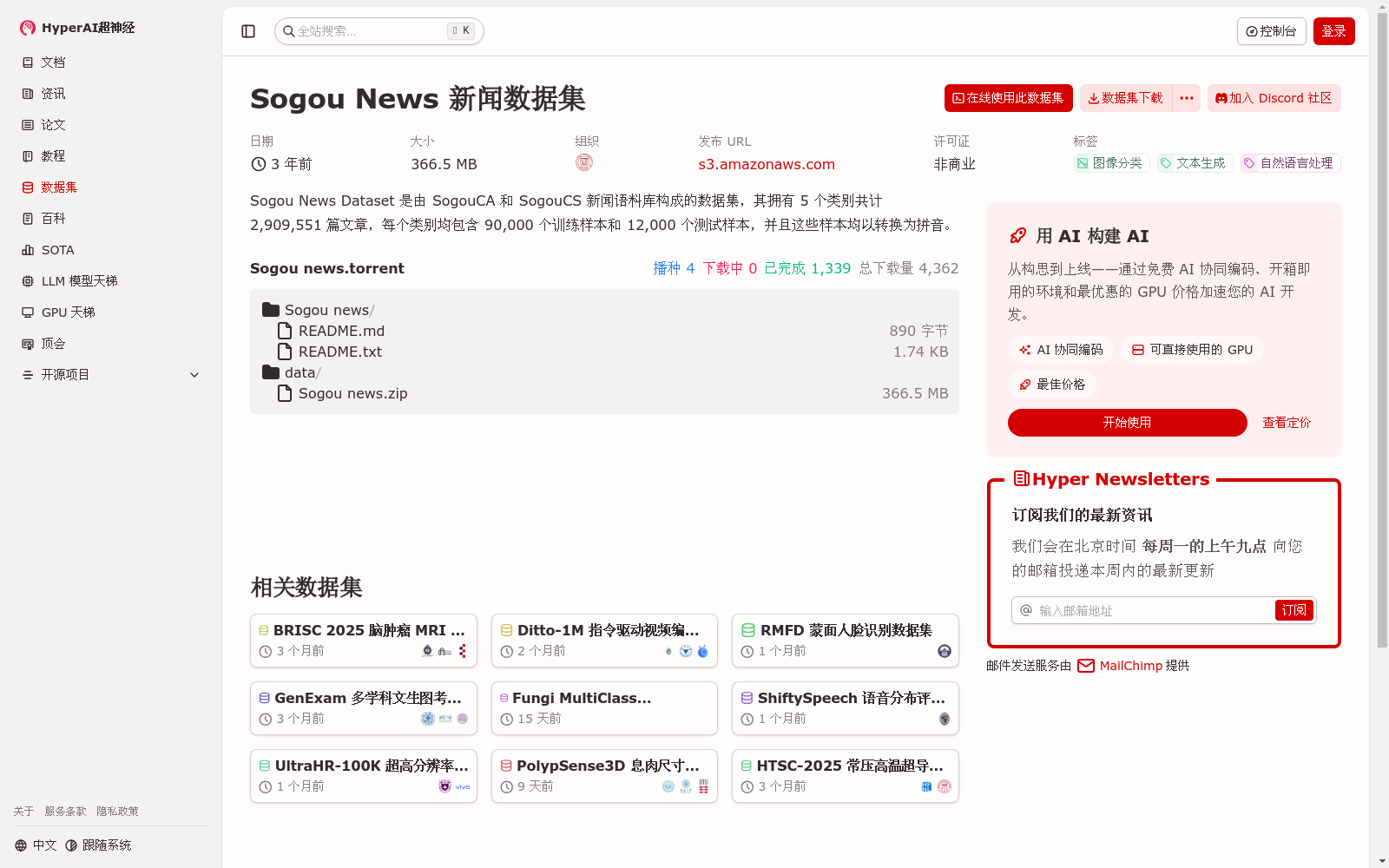Screen dimensions: 1389x868
Task: Open the 教程 sidebar item
Action: click(x=110, y=156)
